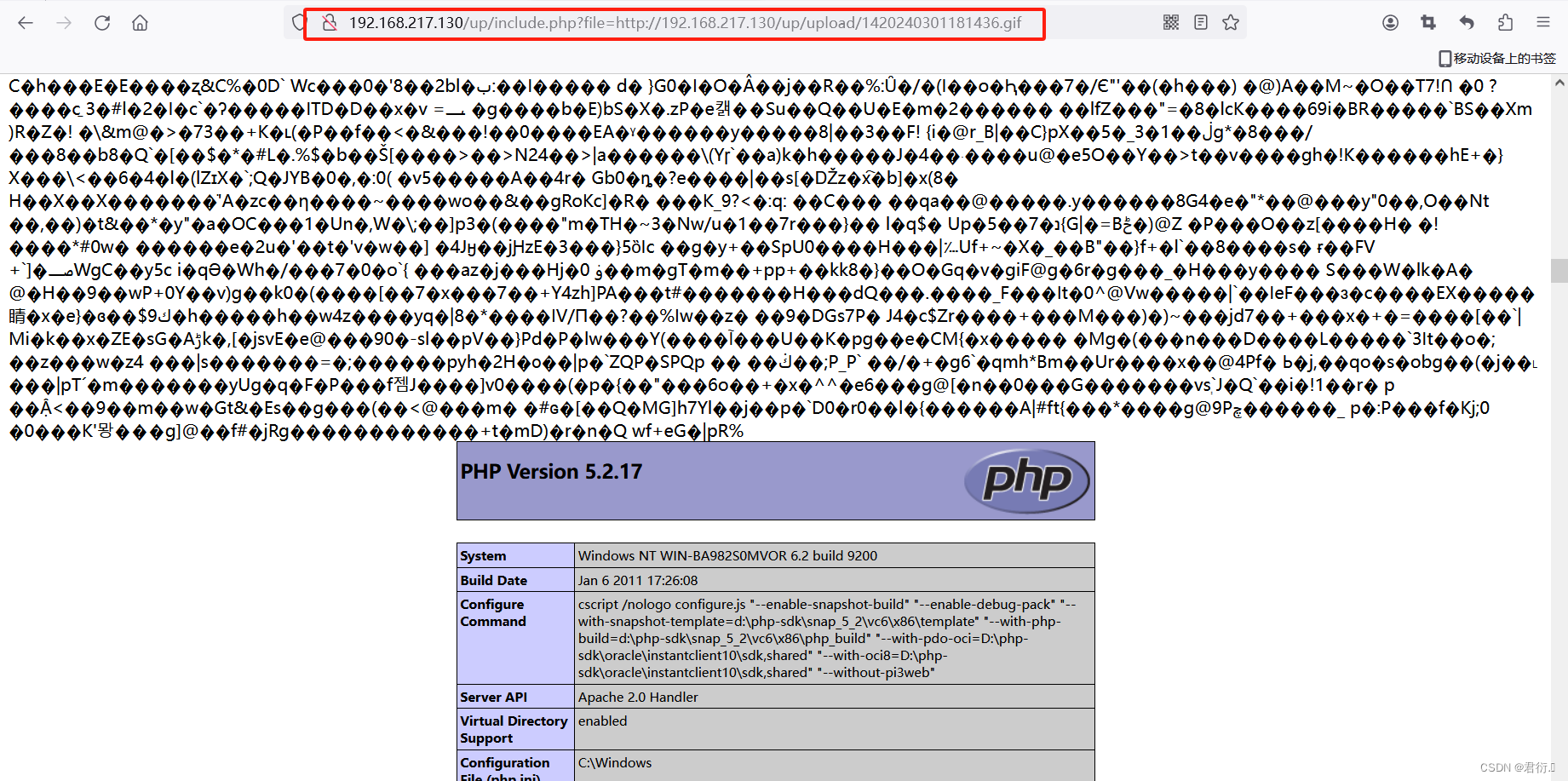
Task: Reload the current page
Action: (102, 23)
